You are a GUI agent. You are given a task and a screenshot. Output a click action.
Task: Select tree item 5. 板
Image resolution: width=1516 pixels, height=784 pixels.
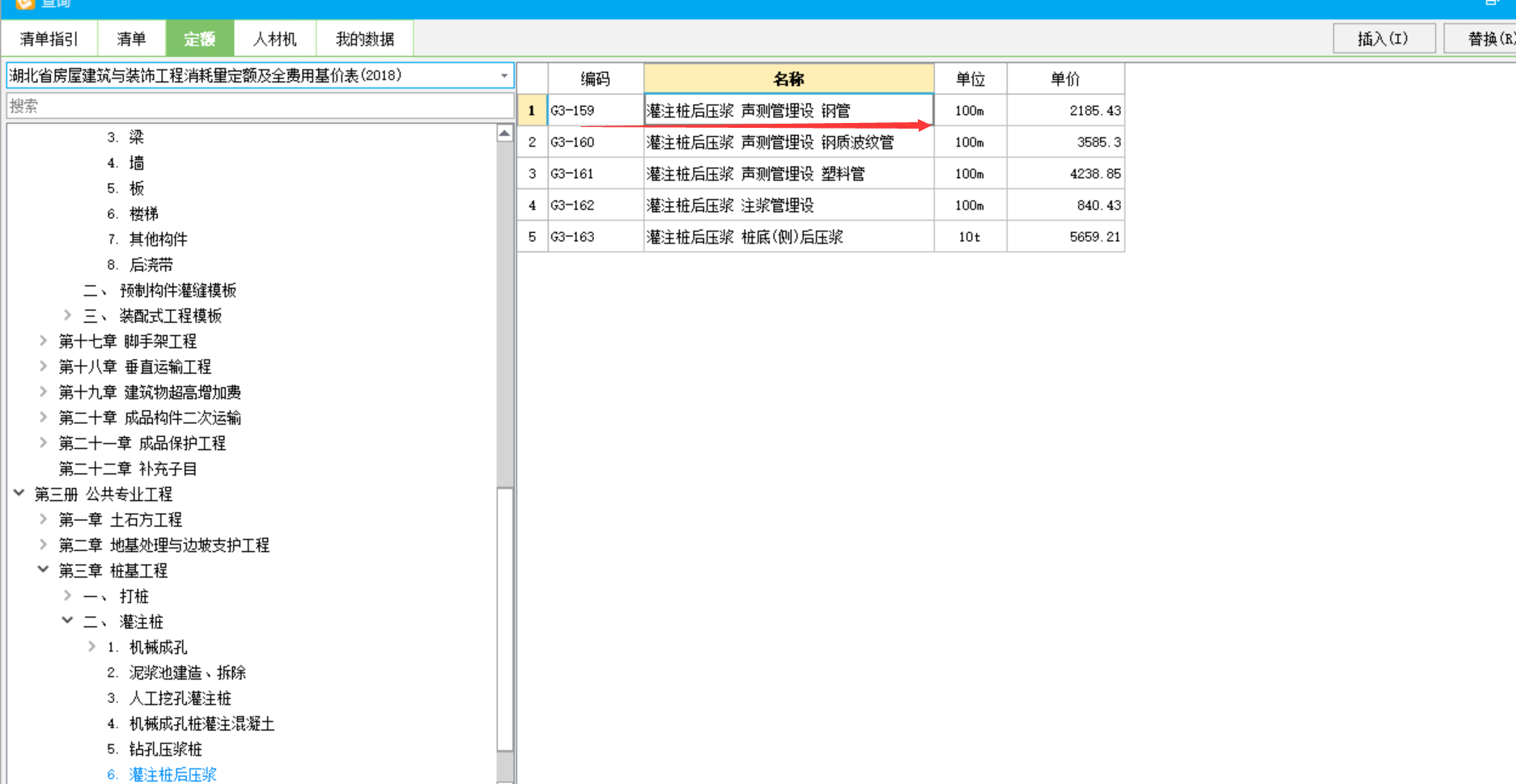[x=125, y=189]
